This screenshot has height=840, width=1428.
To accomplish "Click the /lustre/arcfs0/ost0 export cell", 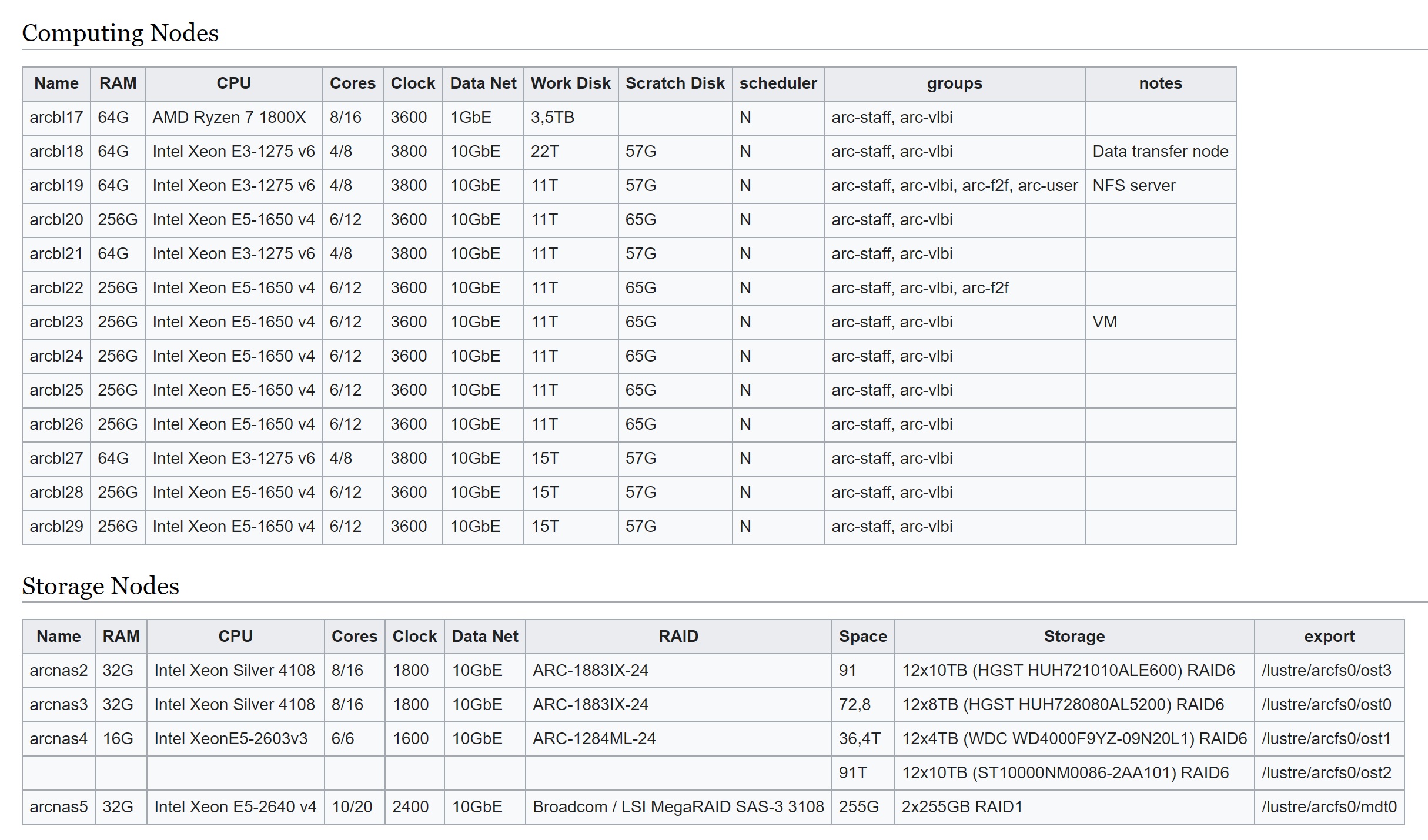I will pyautogui.click(x=1329, y=705).
